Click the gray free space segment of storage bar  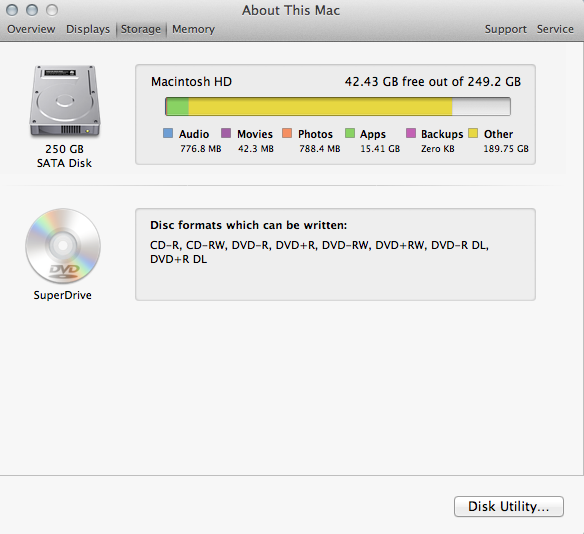click(x=481, y=107)
